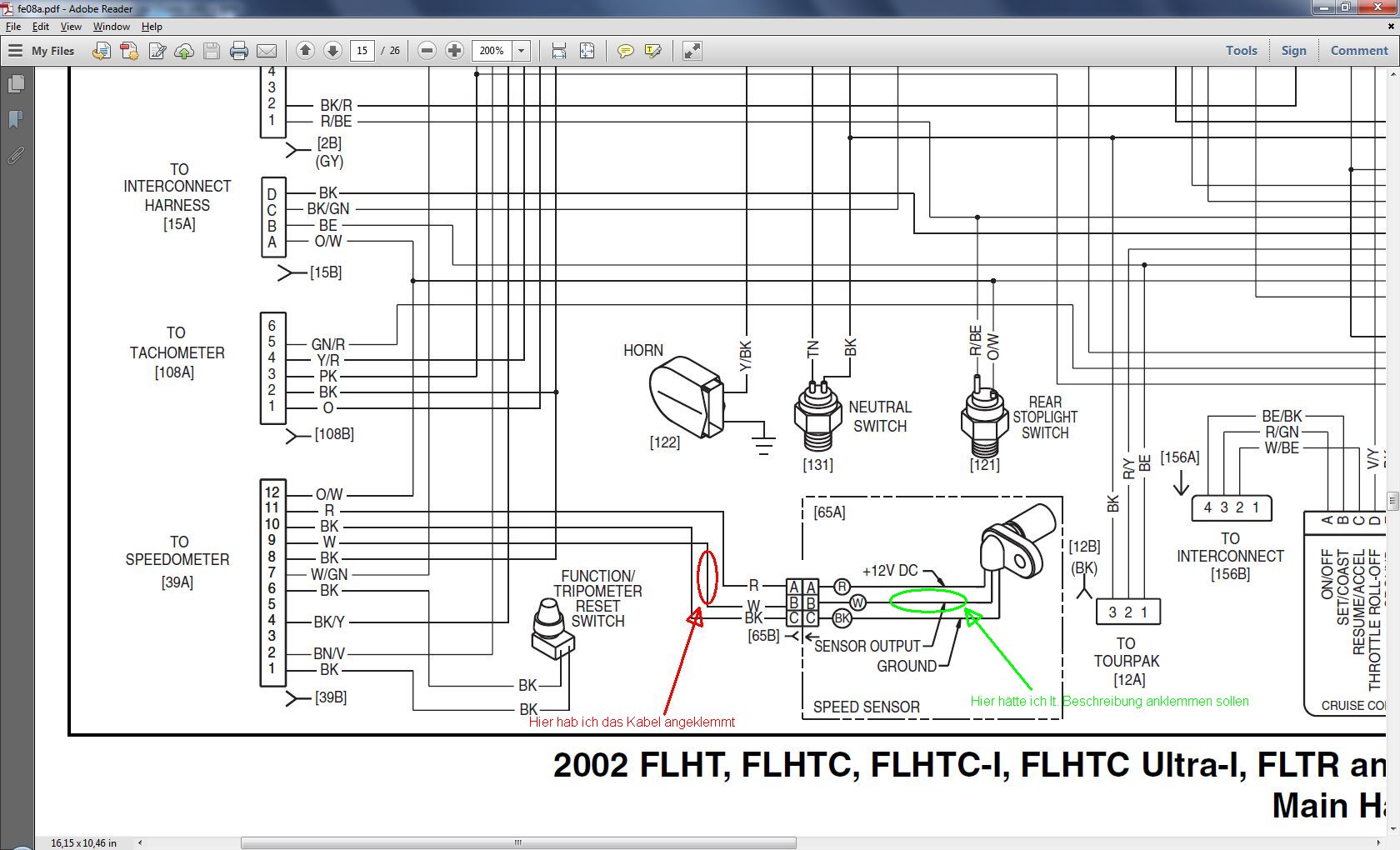Click the convert file to PDF icon

click(102, 51)
